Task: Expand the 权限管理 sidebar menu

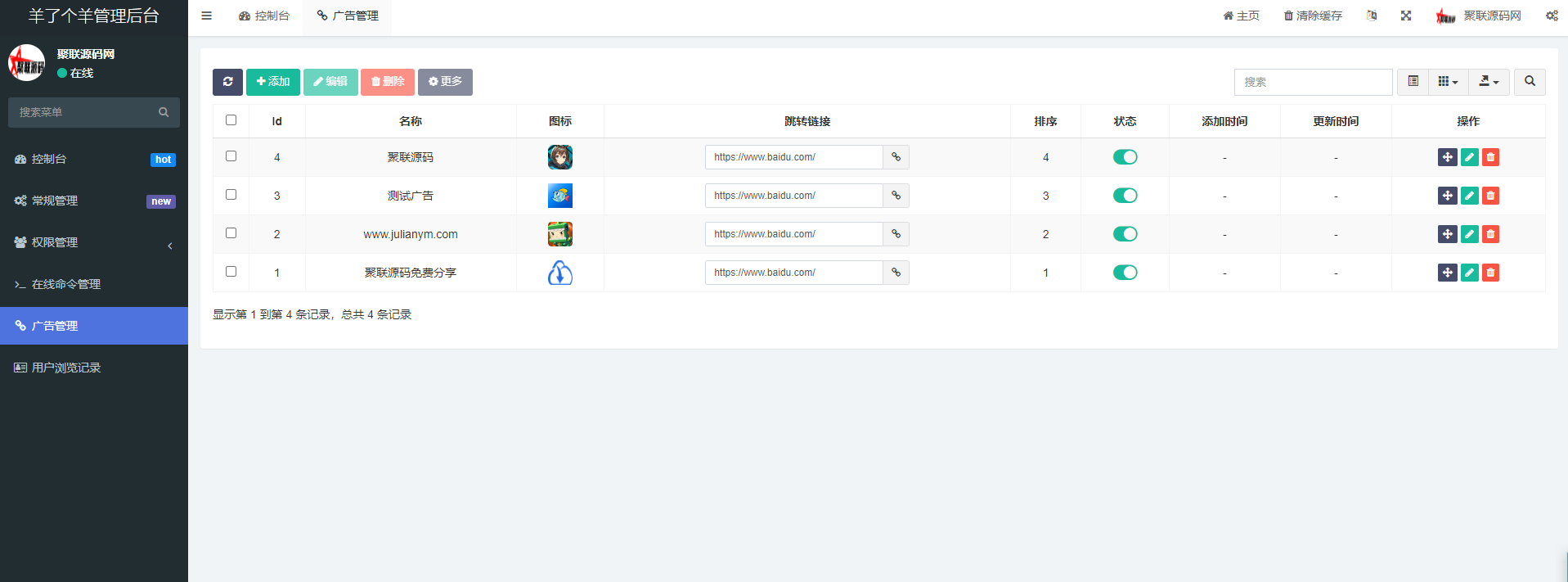Action: (94, 242)
